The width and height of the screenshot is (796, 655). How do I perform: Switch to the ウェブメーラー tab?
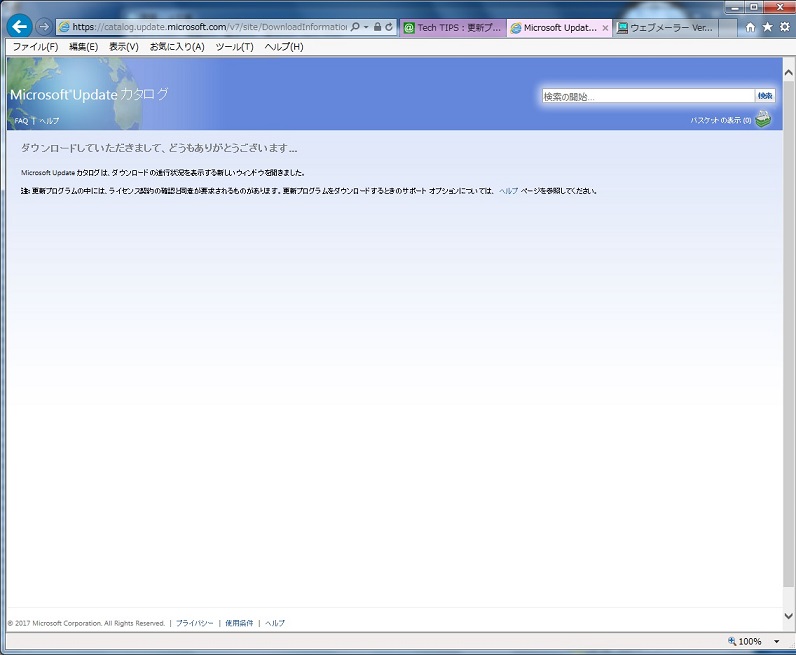click(x=666, y=28)
